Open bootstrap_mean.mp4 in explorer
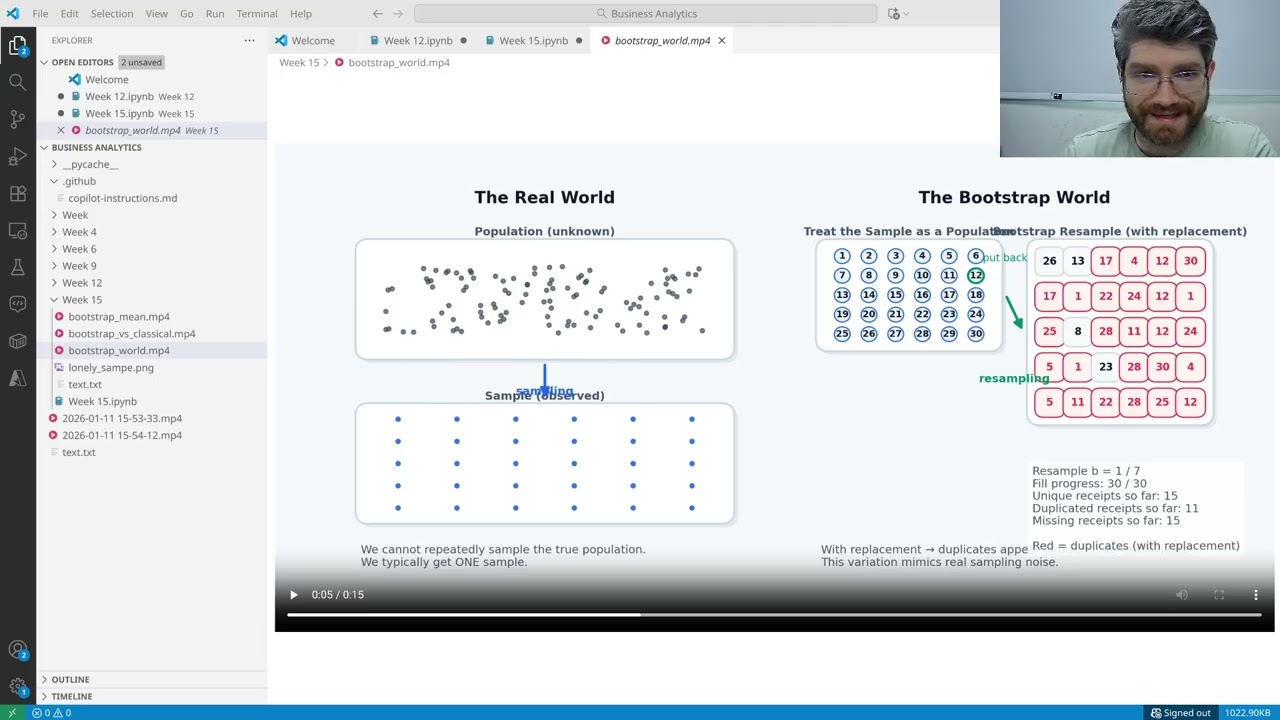Screen dimensions: 1280x720 [x=119, y=317]
